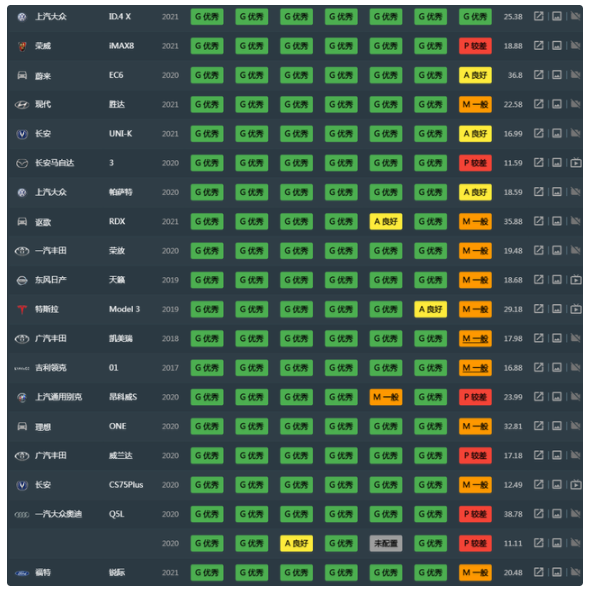Select model name Q5L

(x=117, y=514)
